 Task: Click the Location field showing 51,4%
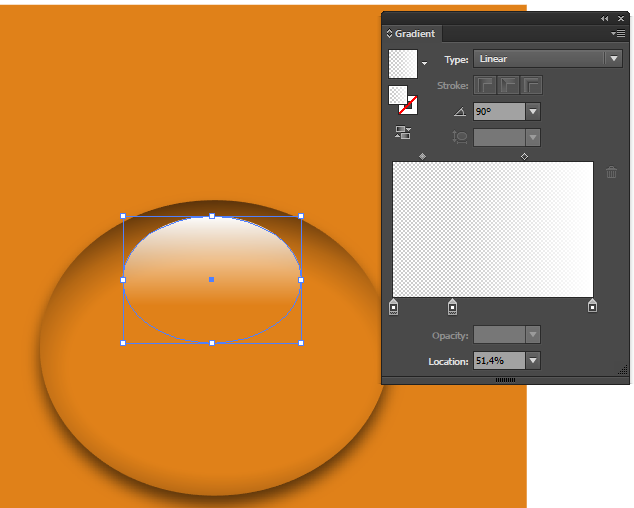pyautogui.click(x=499, y=360)
